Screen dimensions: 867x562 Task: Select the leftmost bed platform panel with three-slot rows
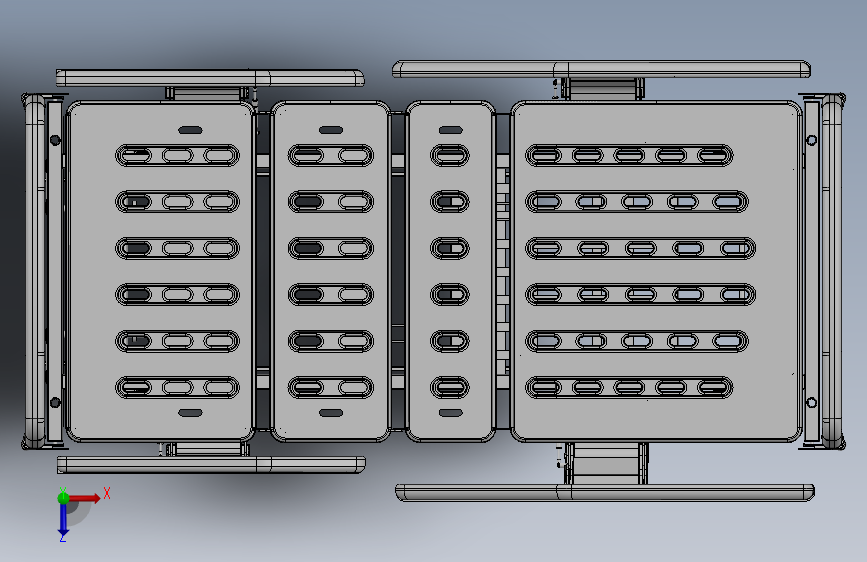click(160, 271)
